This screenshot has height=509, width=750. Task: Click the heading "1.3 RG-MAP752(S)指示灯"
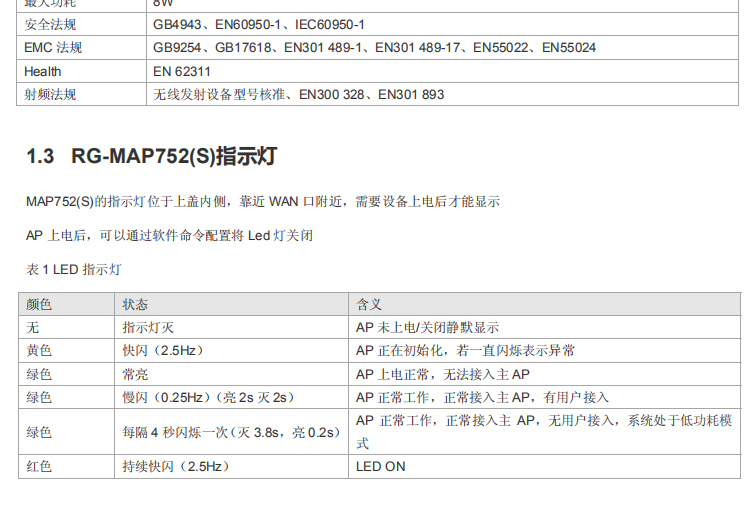(151, 156)
